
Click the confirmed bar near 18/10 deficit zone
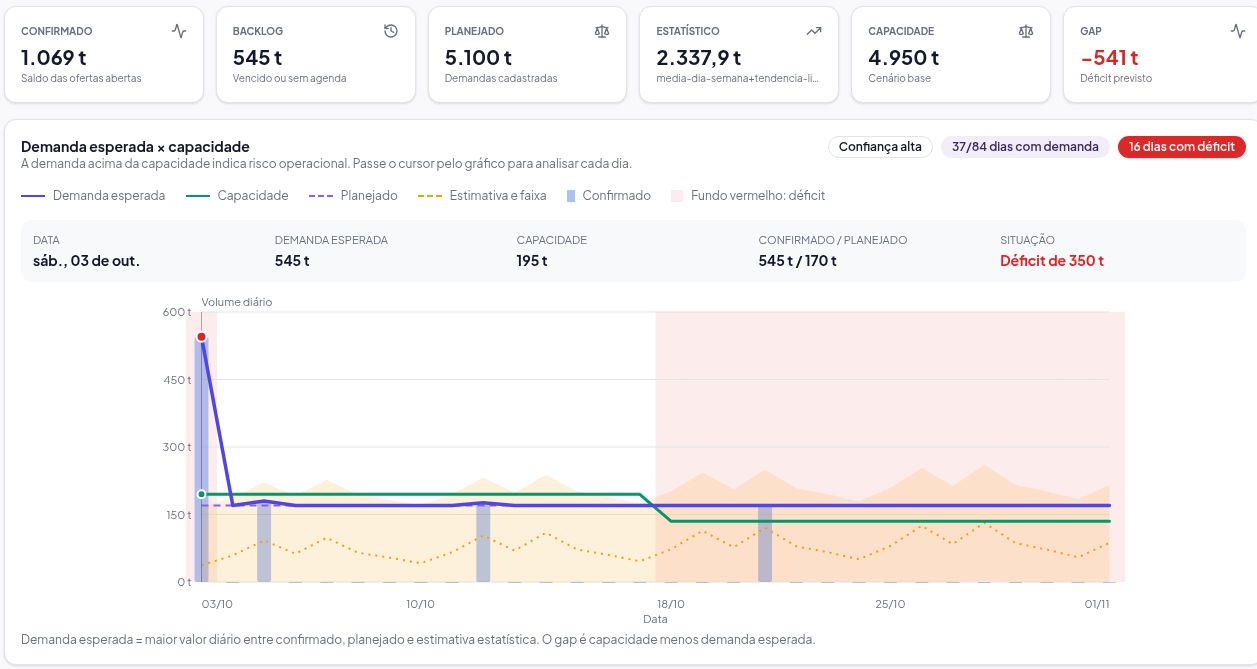tap(765, 543)
